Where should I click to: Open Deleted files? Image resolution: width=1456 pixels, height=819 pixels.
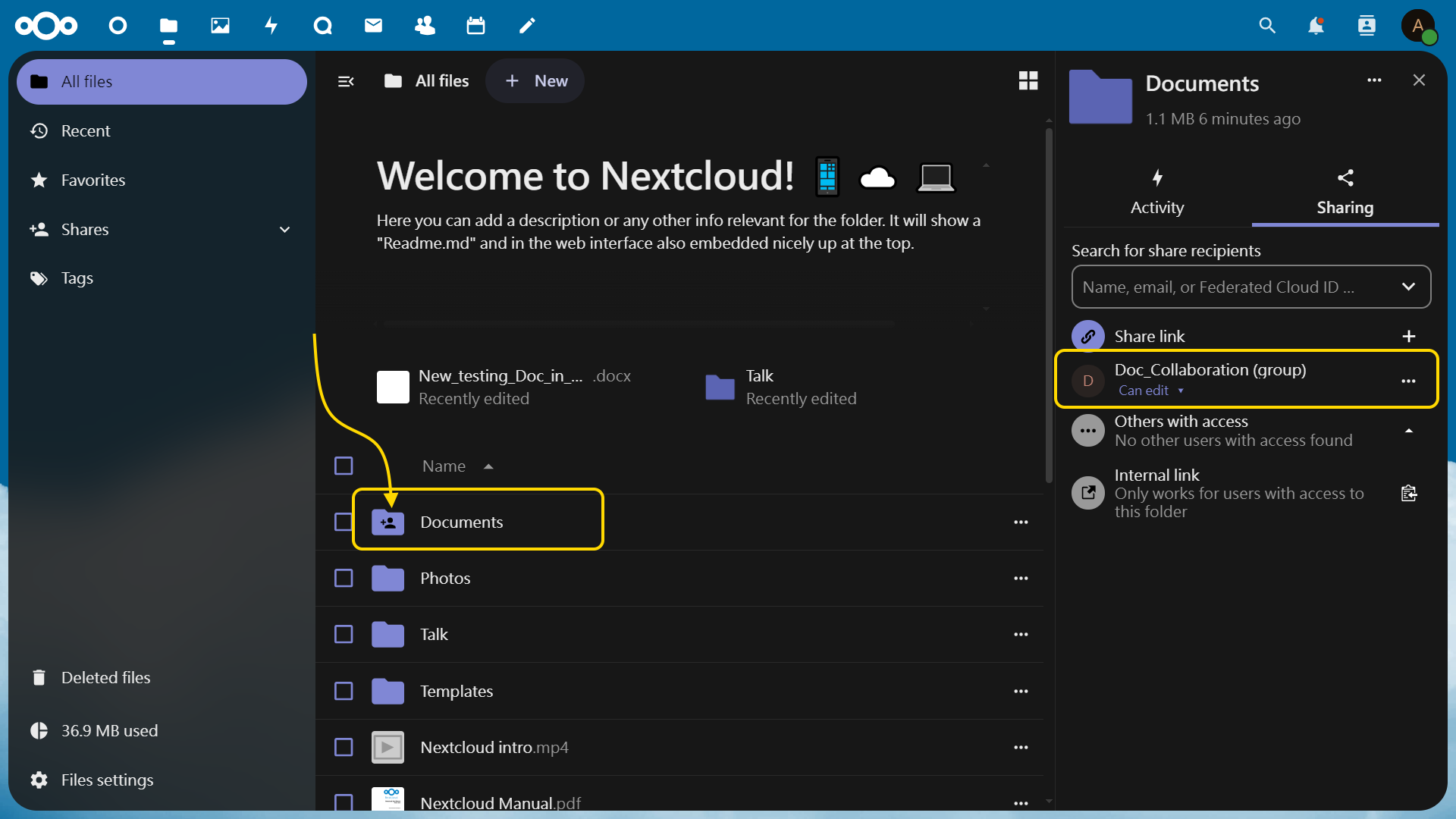pyautogui.click(x=162, y=677)
